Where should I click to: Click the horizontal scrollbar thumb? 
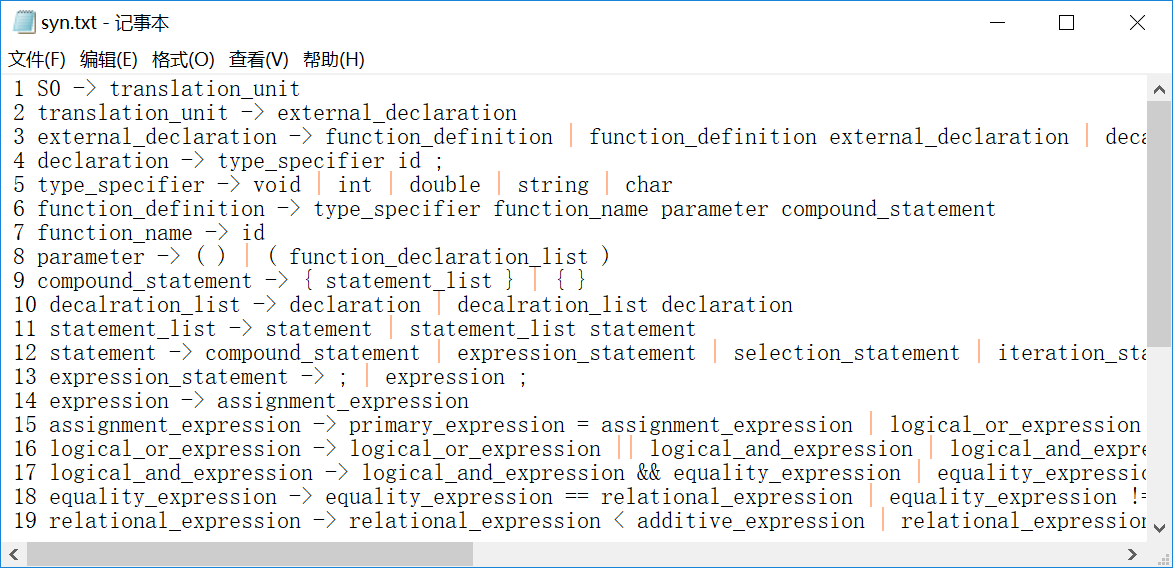(x=250, y=554)
